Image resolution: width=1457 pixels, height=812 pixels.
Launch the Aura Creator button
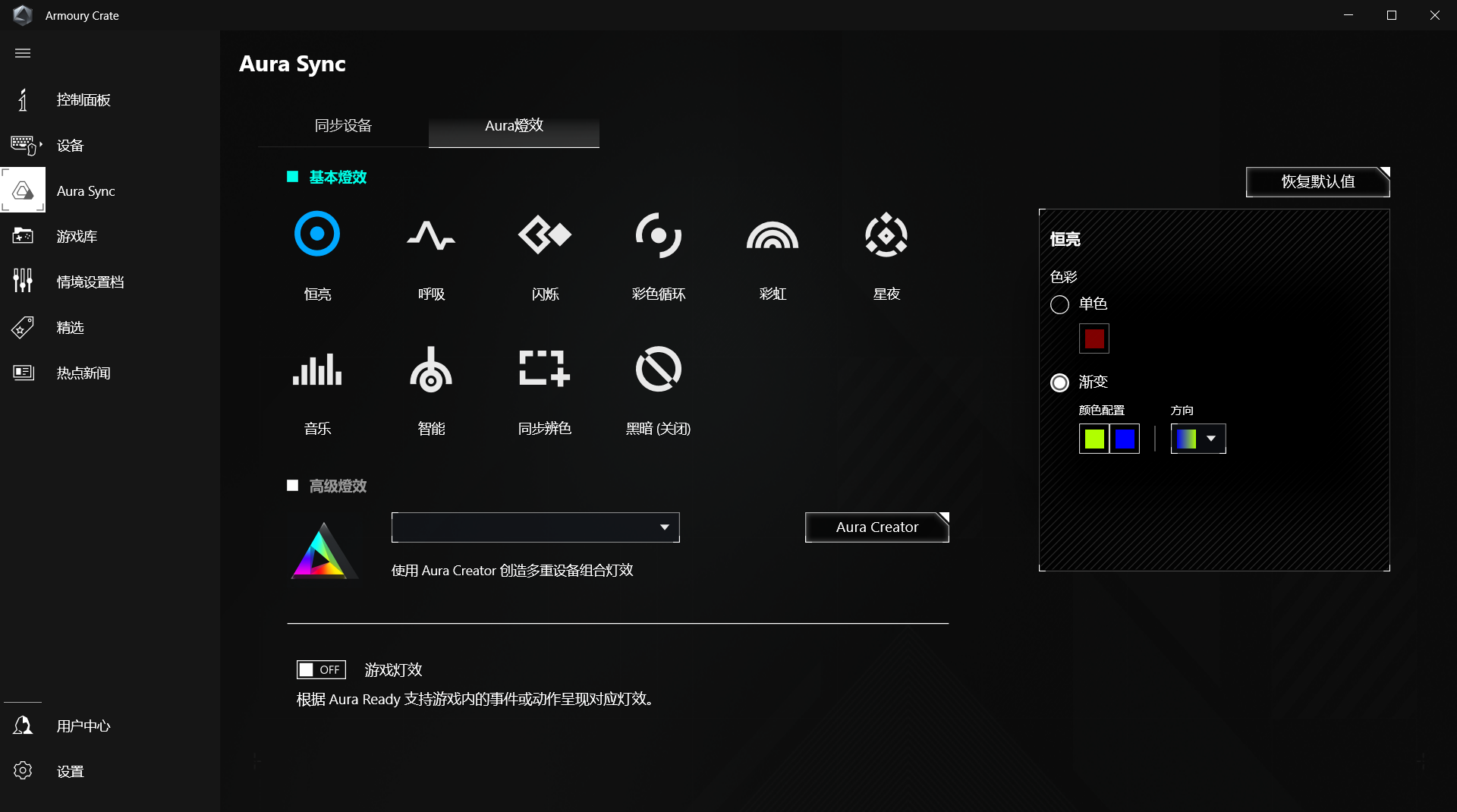pos(876,527)
